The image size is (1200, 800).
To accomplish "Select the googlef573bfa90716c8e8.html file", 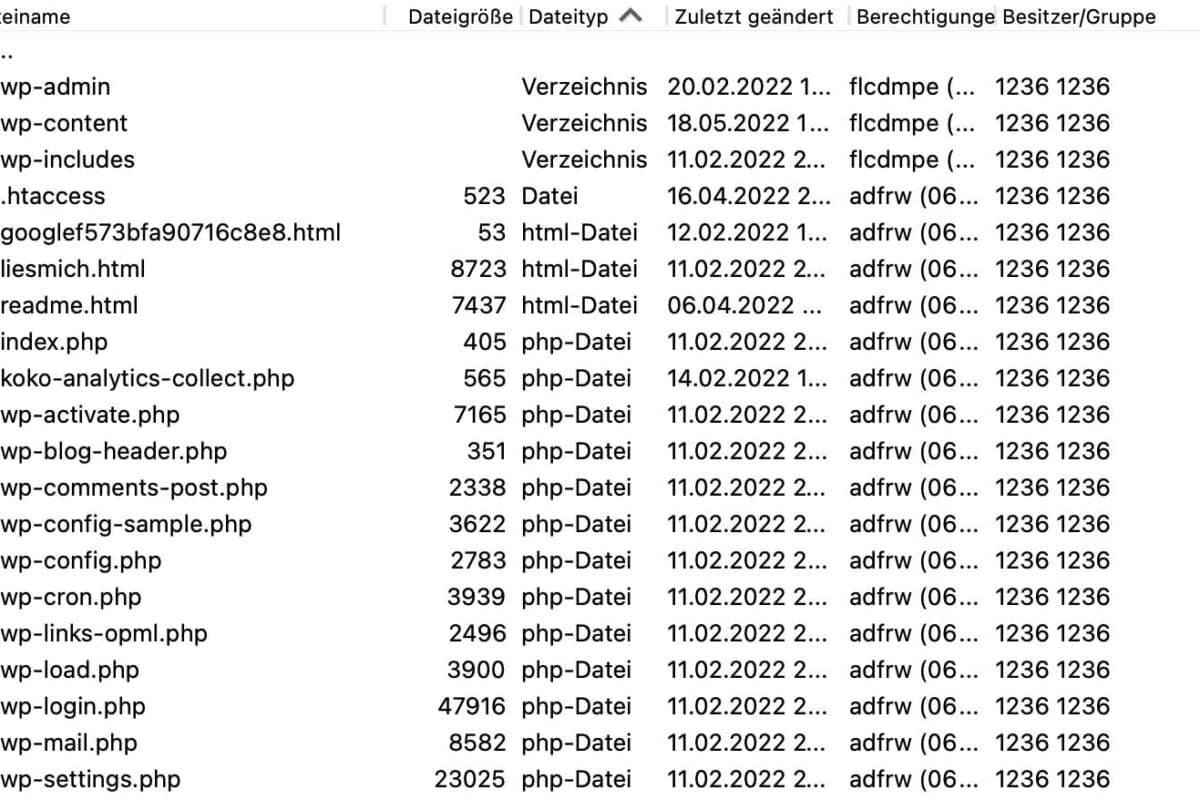I will [x=170, y=233].
